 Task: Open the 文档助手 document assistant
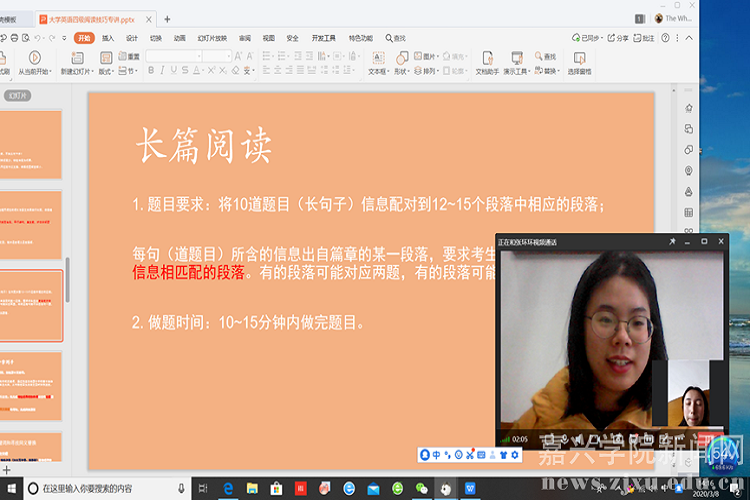[x=486, y=58]
